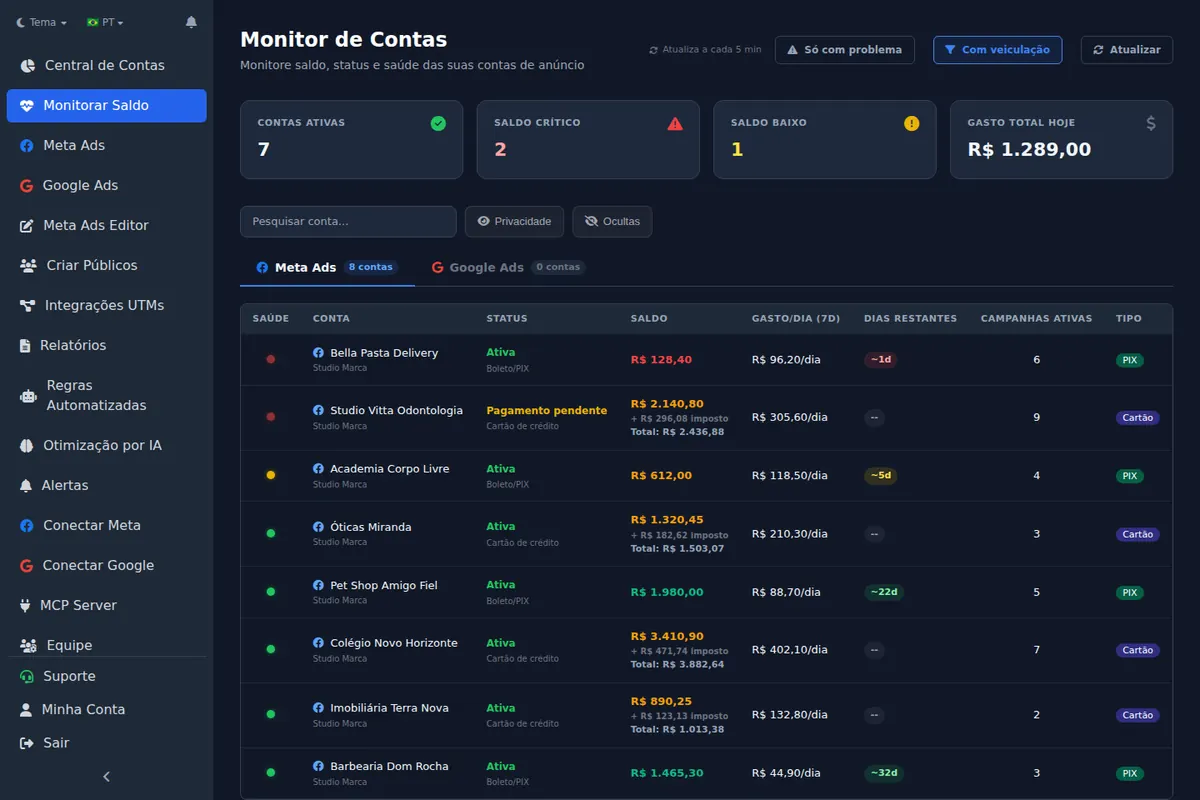The width and height of the screenshot is (1200, 800).
Task: Click the Gasto Total Hoje dollar icon
Action: 1151,123
